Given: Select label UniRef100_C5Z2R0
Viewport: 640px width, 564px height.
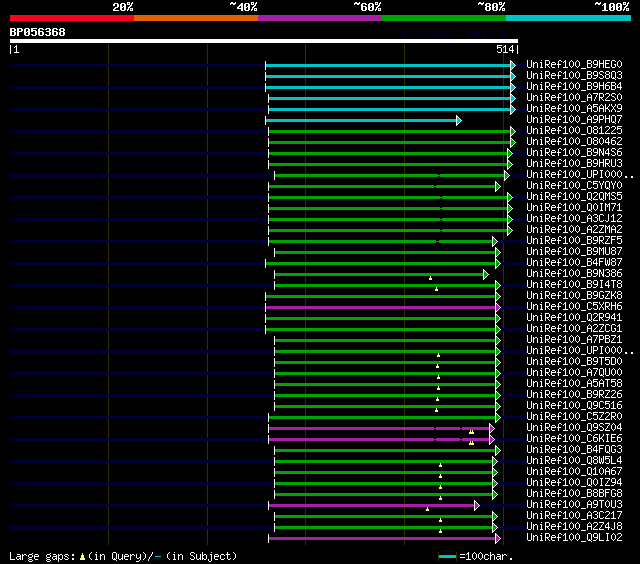Looking at the screenshot, I should (574, 417).
